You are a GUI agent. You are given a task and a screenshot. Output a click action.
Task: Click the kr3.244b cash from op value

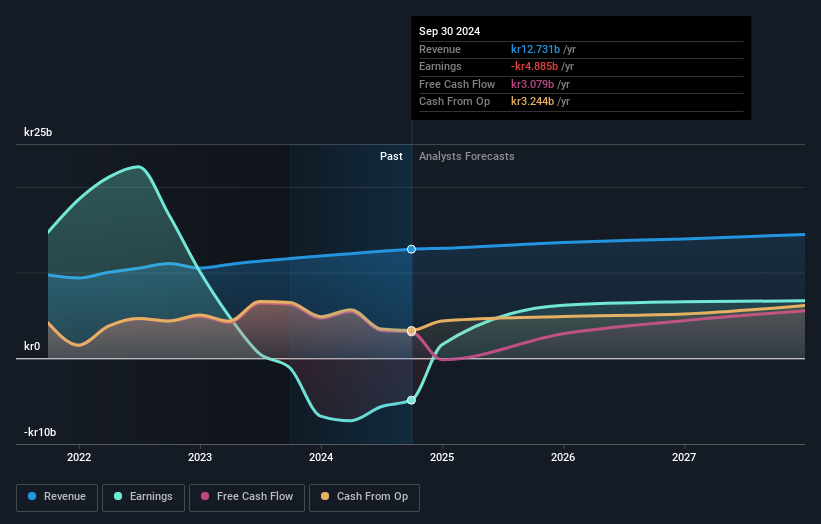coord(532,102)
